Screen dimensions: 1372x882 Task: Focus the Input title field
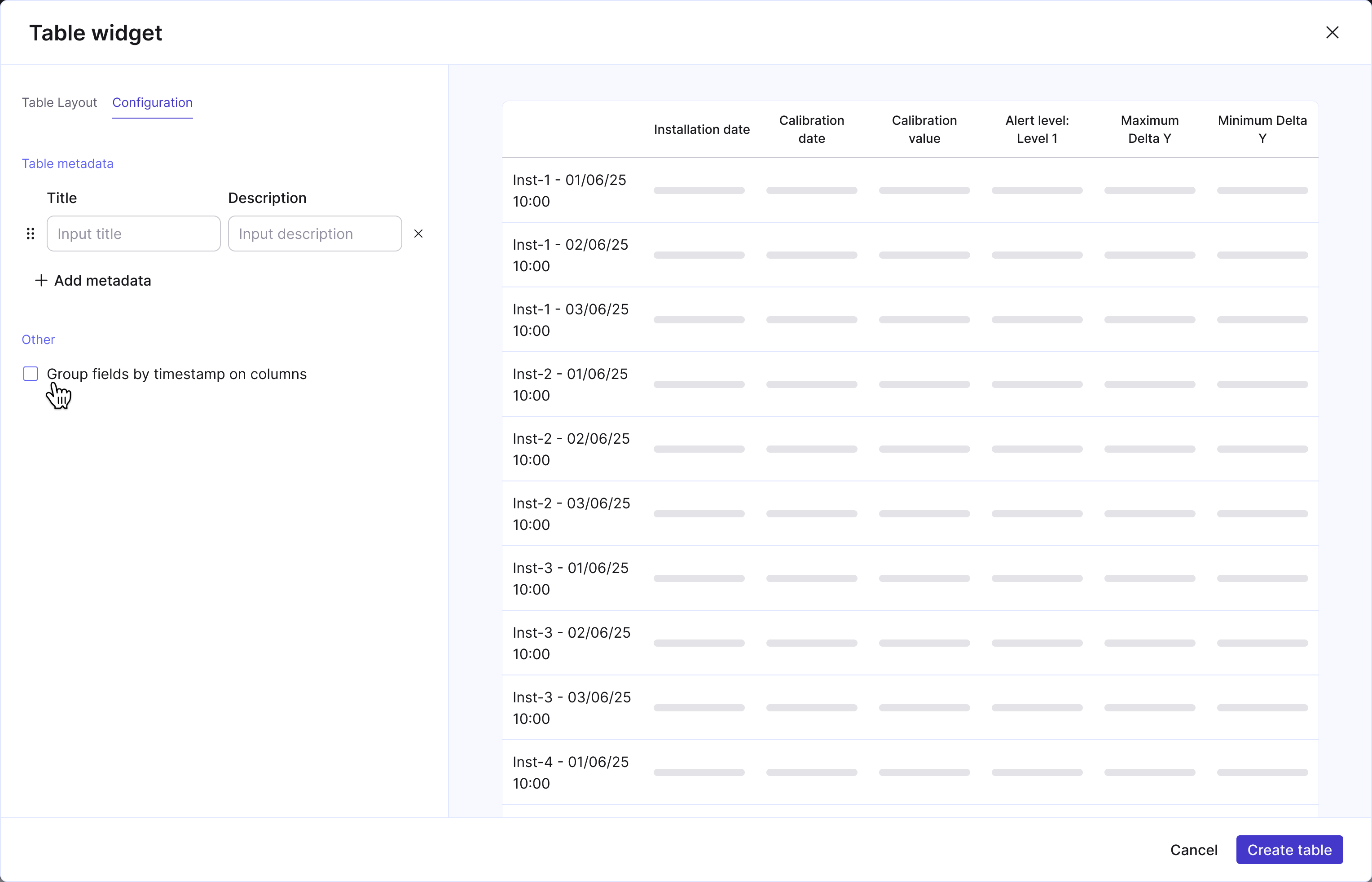(x=133, y=234)
